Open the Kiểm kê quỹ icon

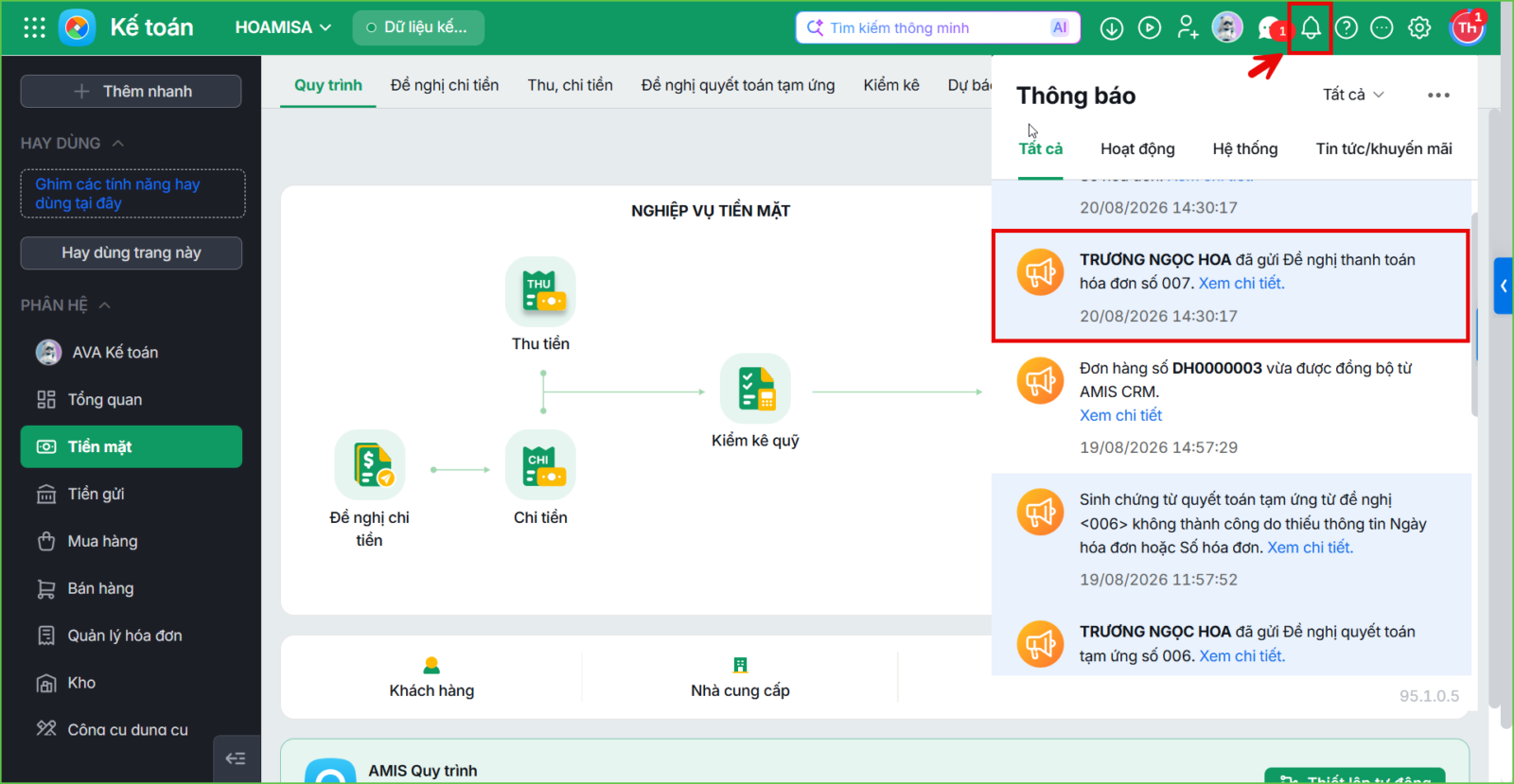[x=755, y=388]
